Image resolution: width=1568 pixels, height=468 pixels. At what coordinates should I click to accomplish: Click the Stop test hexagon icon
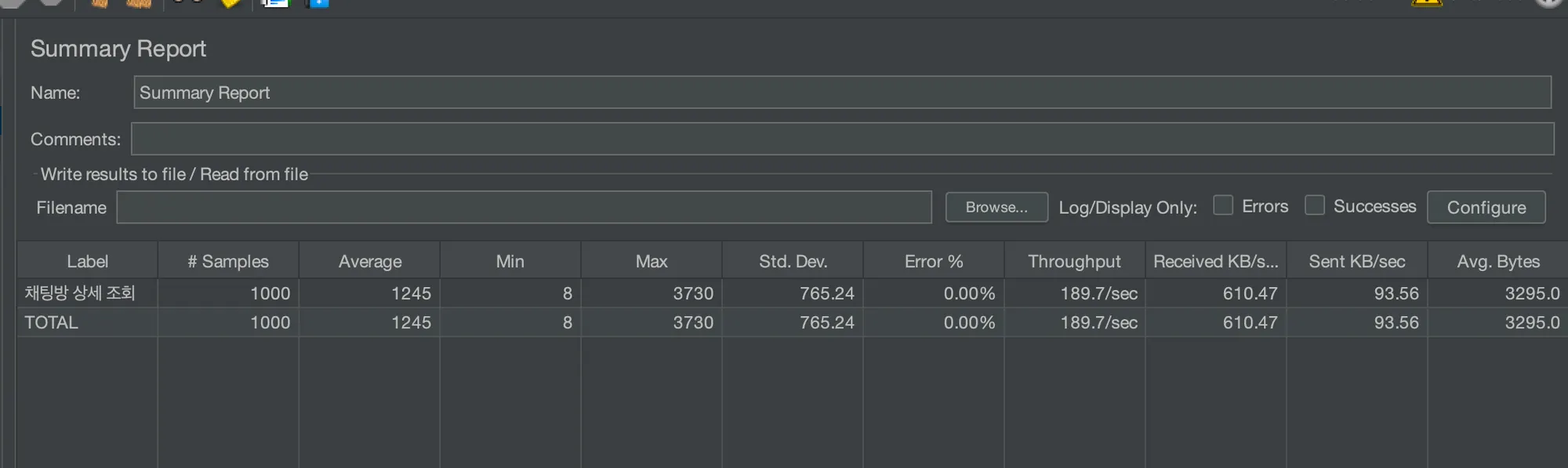coord(14,2)
